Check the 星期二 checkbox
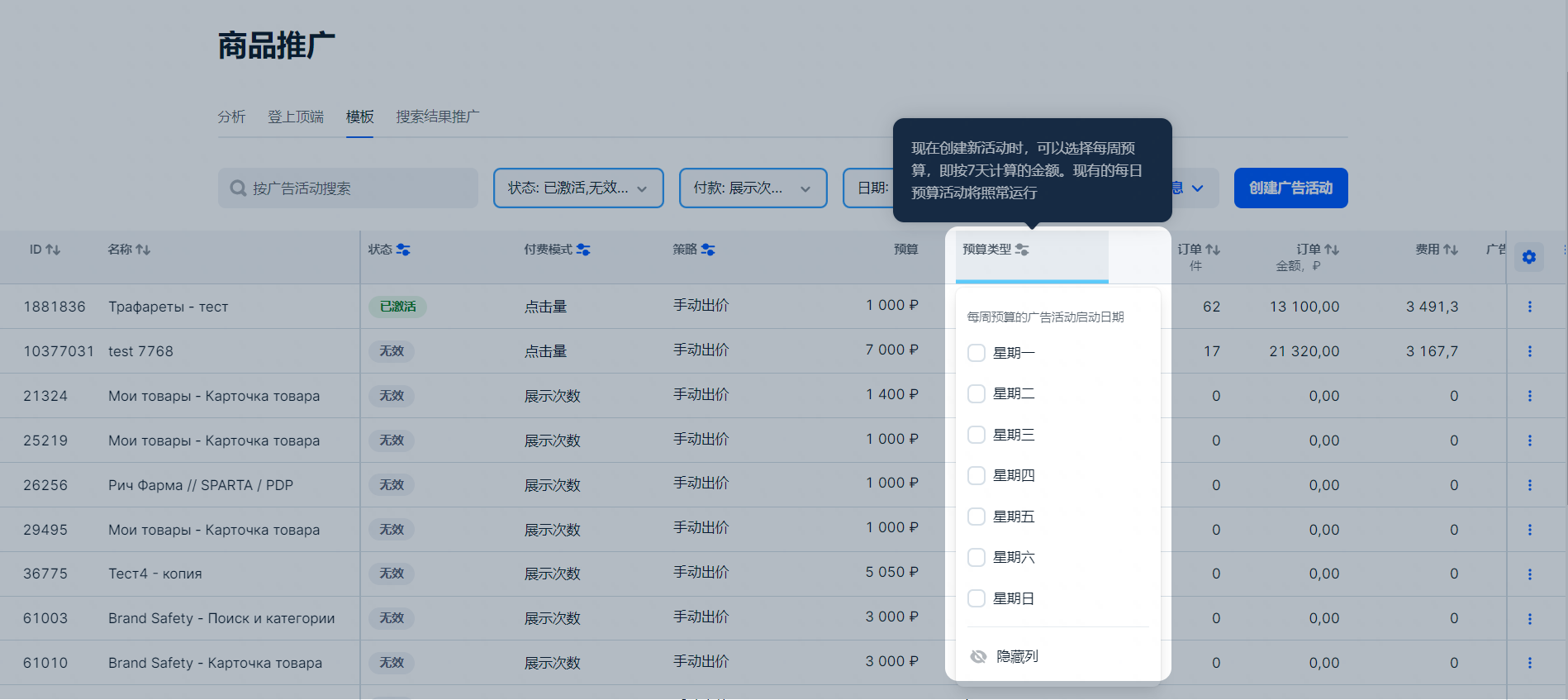Viewport: 1568px width, 700px height. [x=976, y=393]
